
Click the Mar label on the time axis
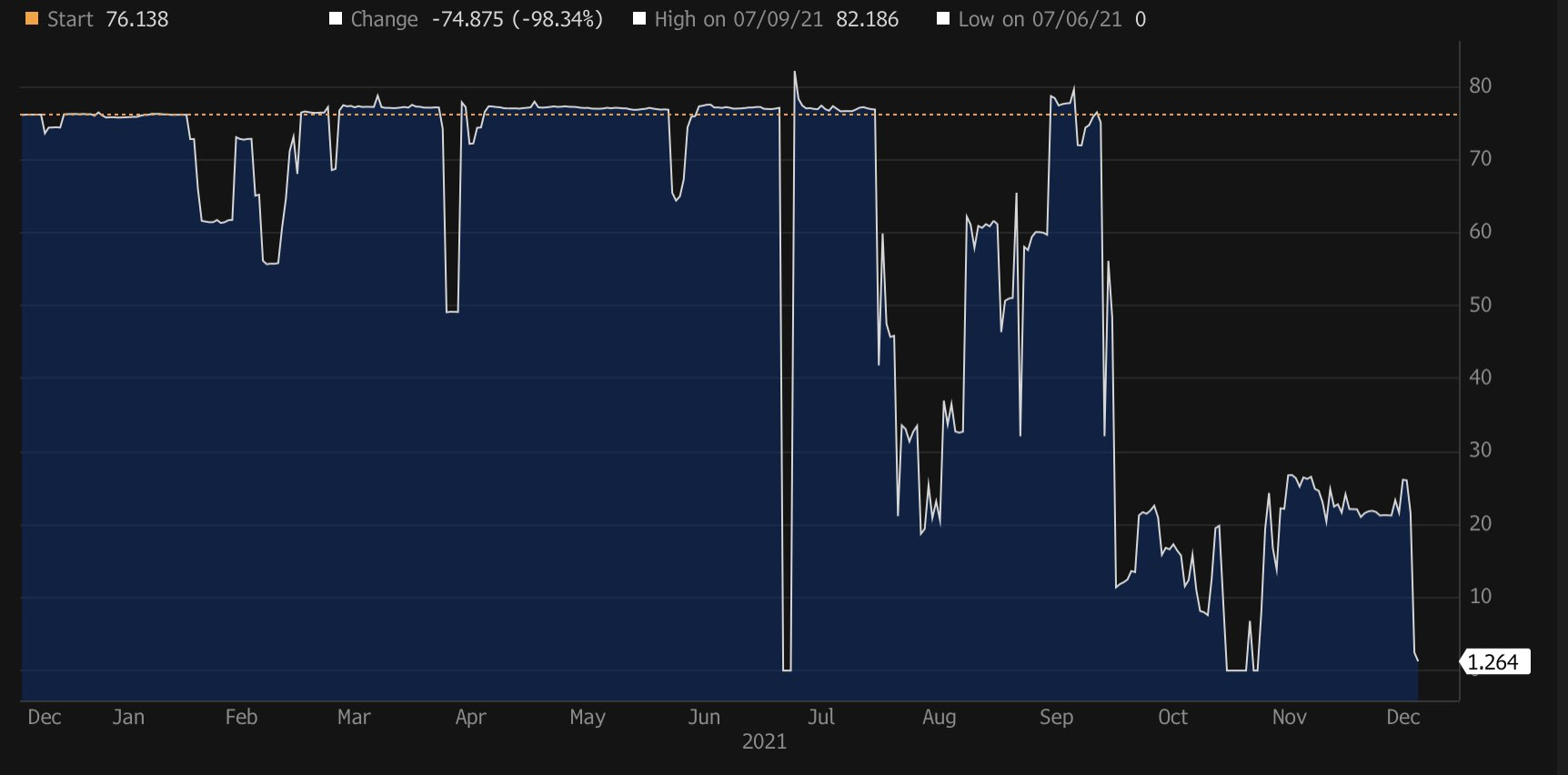[x=354, y=717]
